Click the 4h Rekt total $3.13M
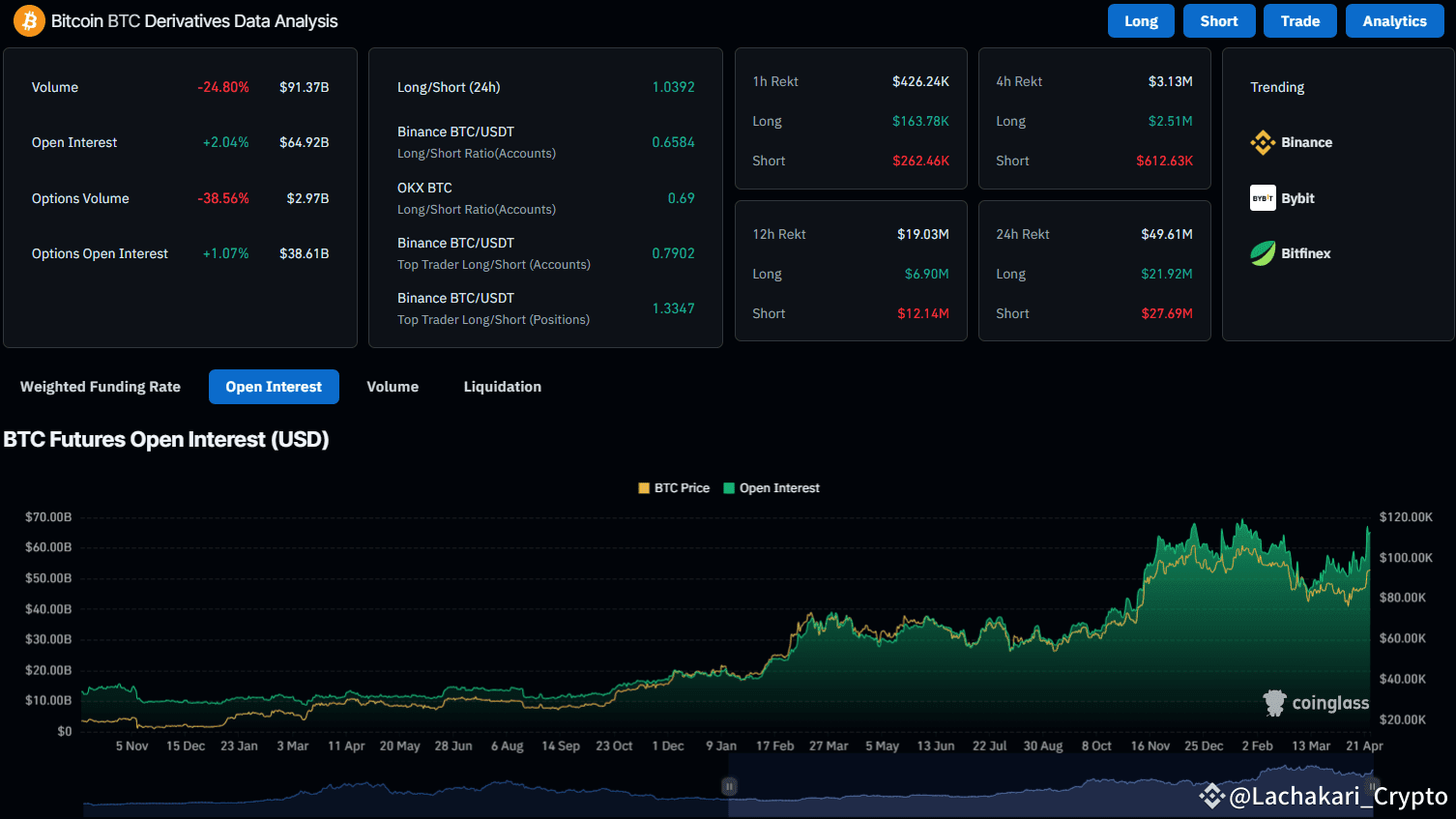1456x819 pixels. coord(1171,81)
